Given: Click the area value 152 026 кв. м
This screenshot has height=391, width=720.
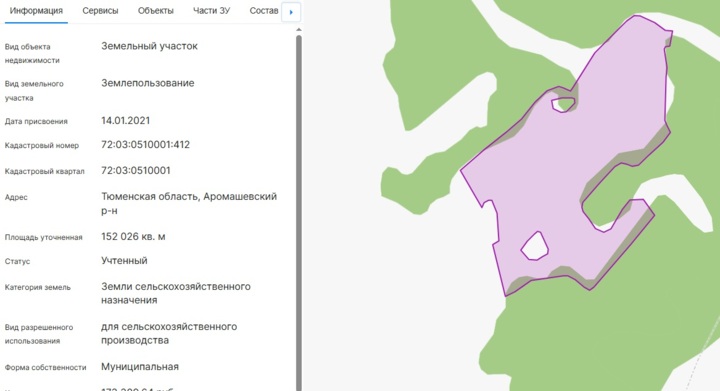Looking at the screenshot, I should pos(133,237).
